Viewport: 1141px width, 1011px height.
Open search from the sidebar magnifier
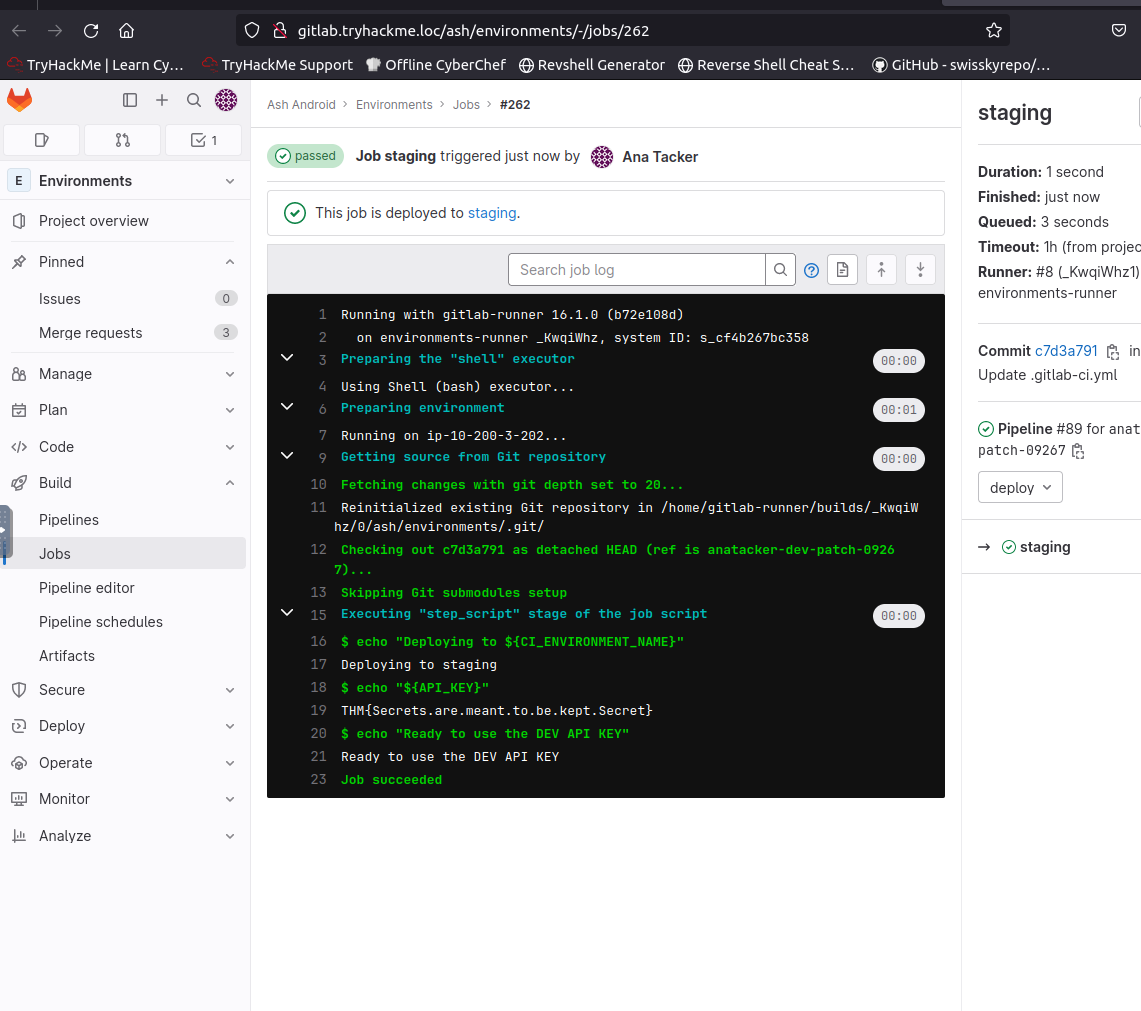click(x=194, y=100)
